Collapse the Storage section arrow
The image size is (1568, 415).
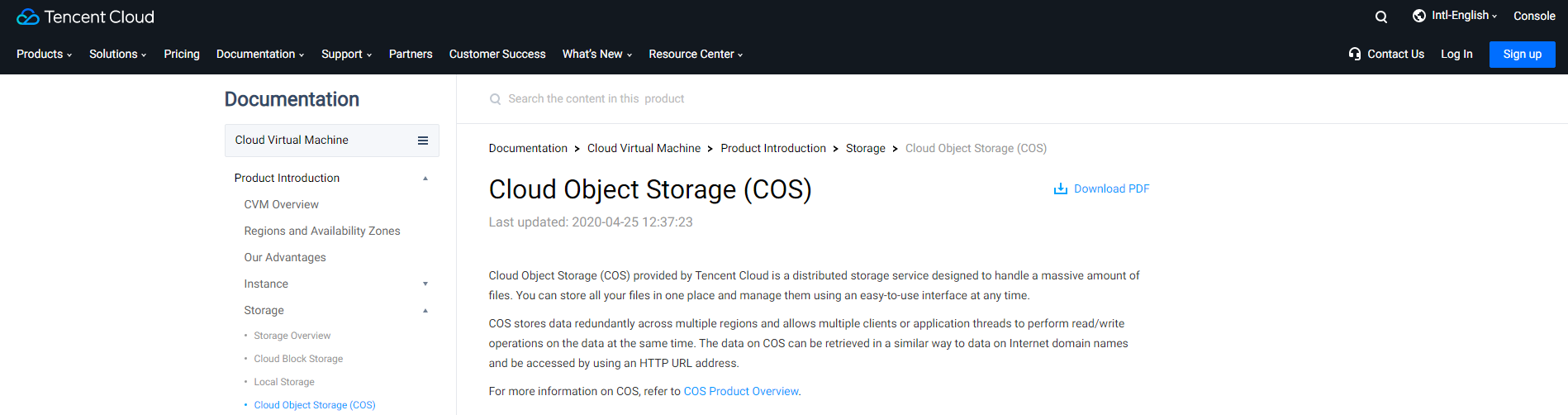425,311
